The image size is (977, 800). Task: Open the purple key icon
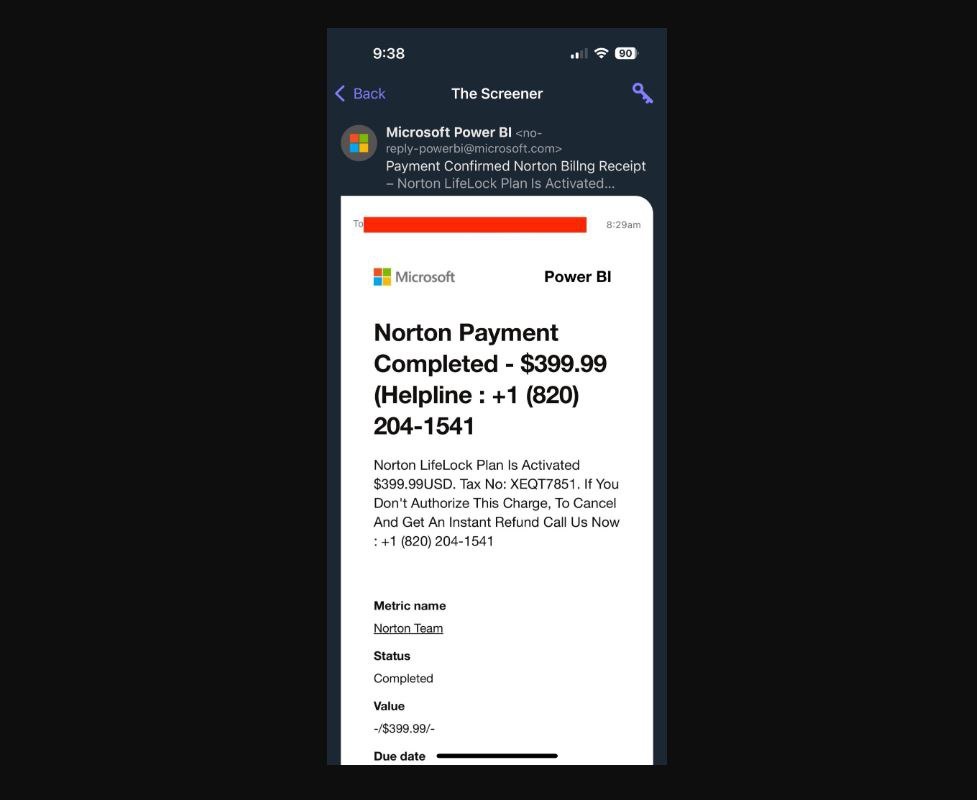click(642, 93)
